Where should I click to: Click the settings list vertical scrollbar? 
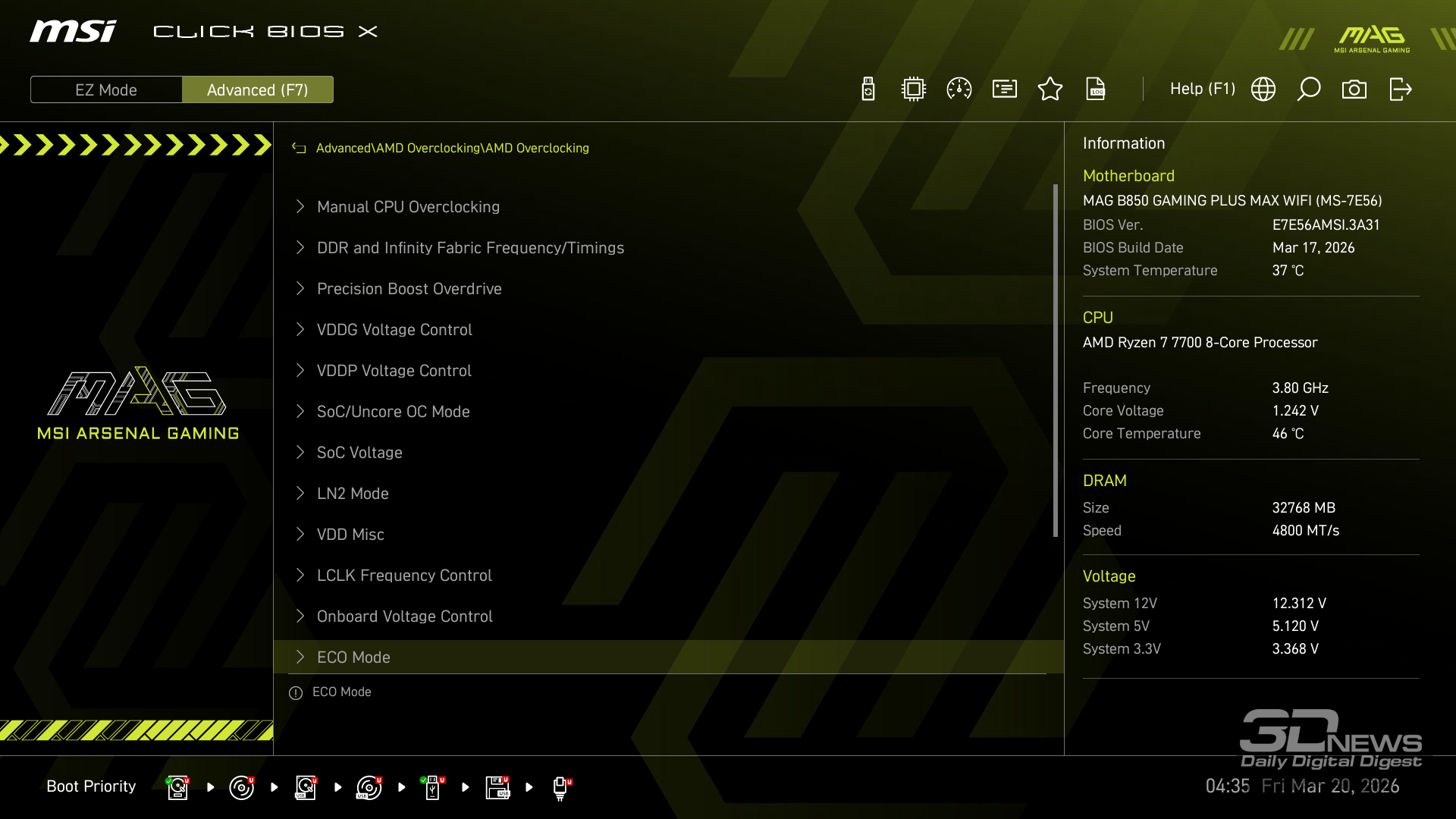click(x=1055, y=360)
